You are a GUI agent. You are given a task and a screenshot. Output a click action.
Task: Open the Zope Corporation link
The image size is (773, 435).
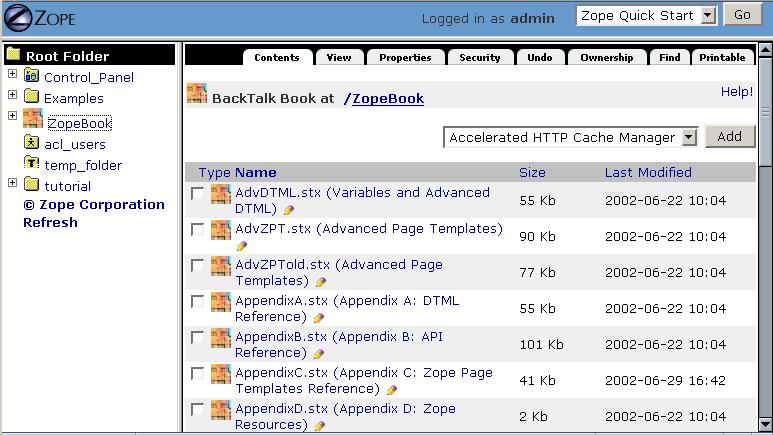pos(94,205)
